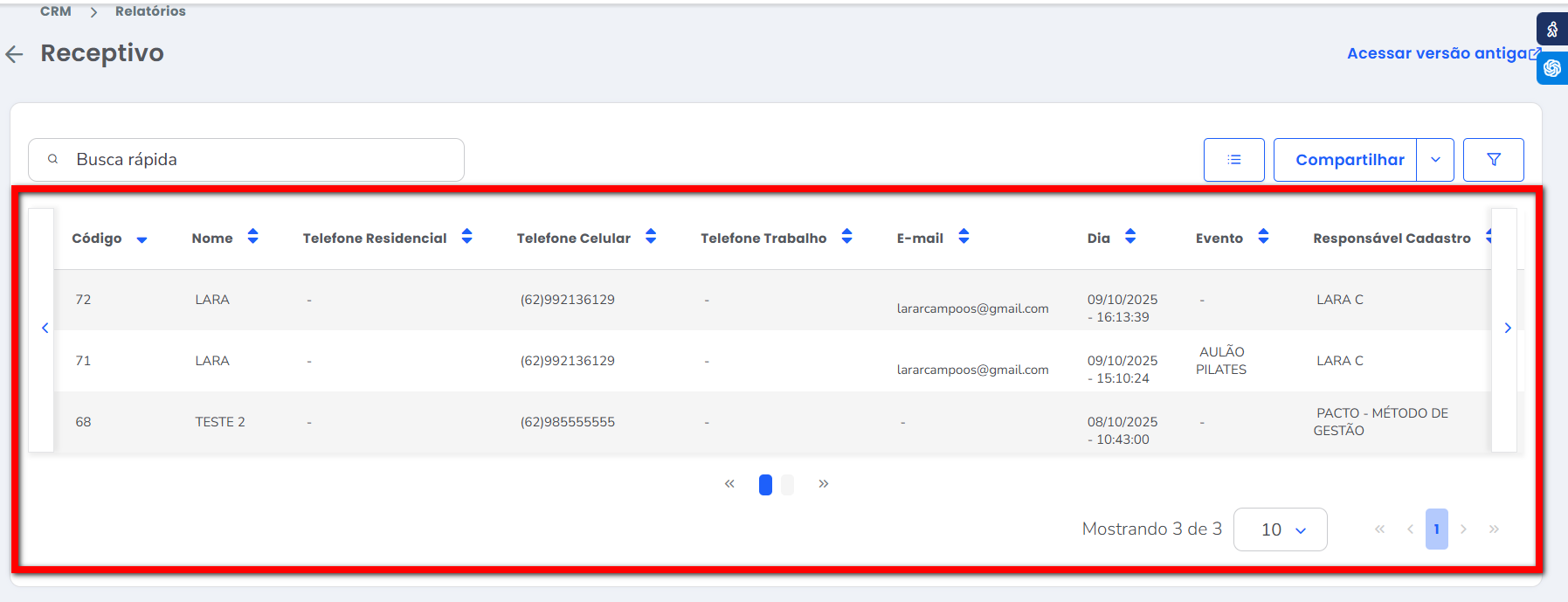
Task: Sort records by Dia column
Action: point(1130,237)
